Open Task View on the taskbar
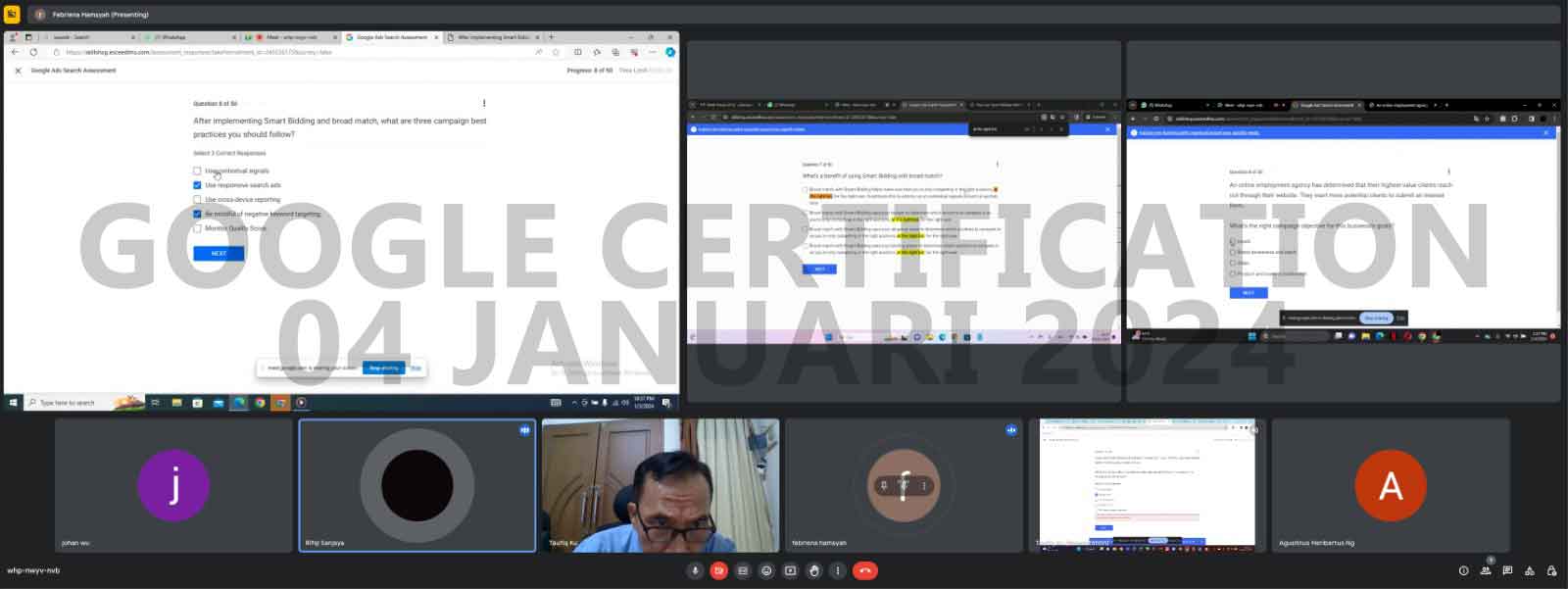The height and width of the screenshot is (589, 1568). pyautogui.click(x=155, y=402)
